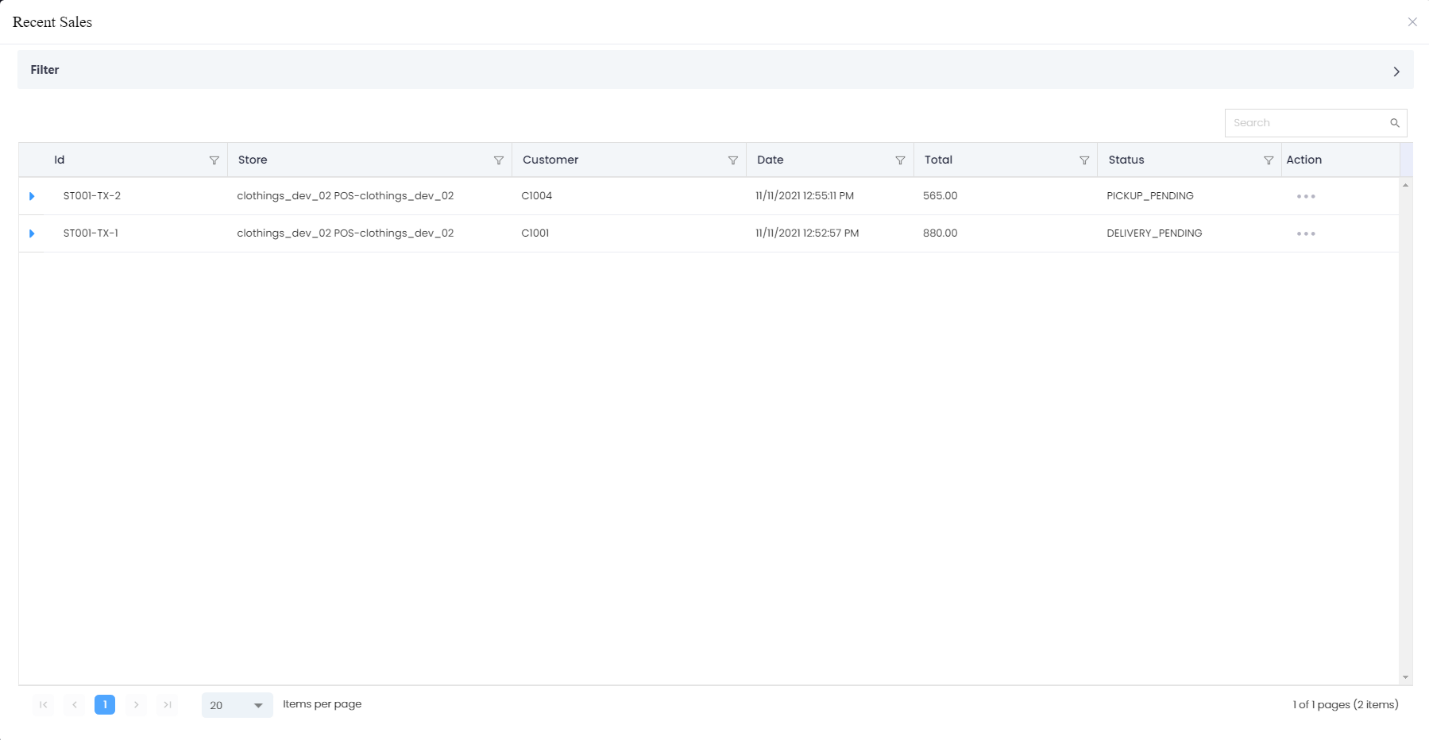Open the filter for the Store column
The height and width of the screenshot is (740, 1429).
pyautogui.click(x=499, y=159)
